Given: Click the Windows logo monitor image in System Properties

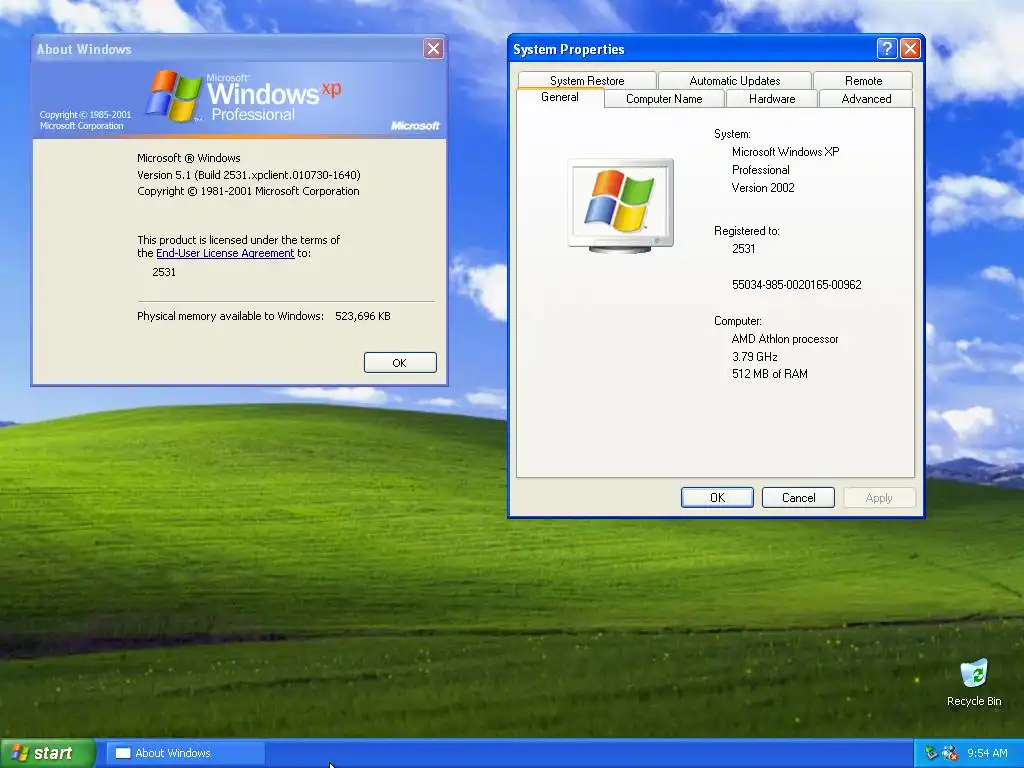Looking at the screenshot, I should pyautogui.click(x=620, y=205).
